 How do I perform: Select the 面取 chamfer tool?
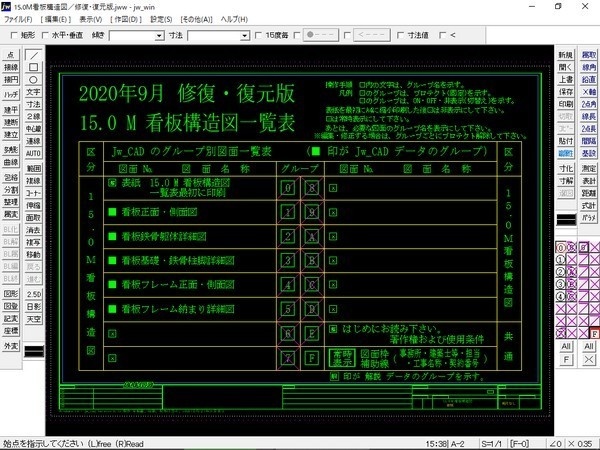[33, 217]
